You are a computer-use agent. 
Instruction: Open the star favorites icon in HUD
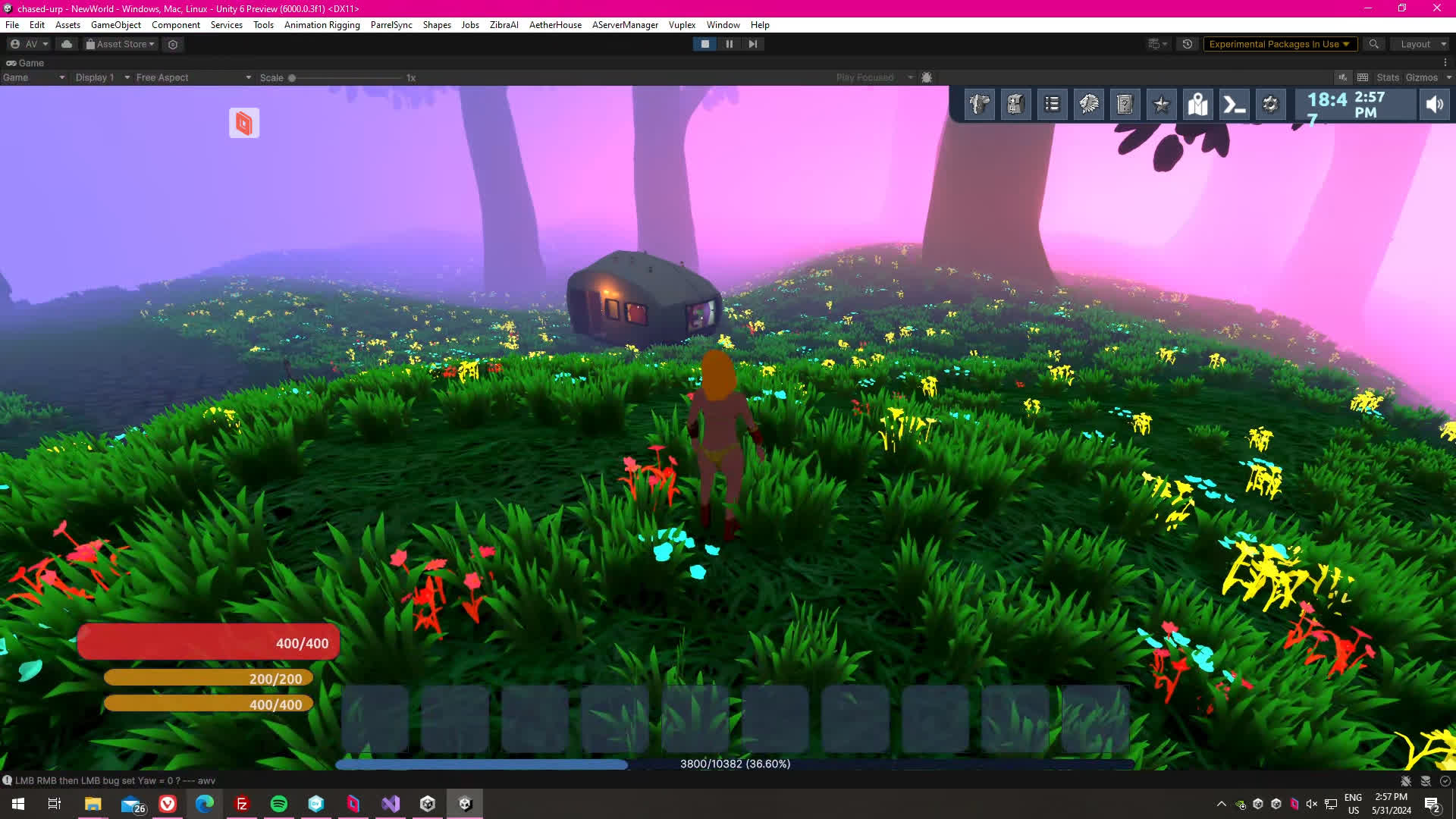(x=1161, y=105)
